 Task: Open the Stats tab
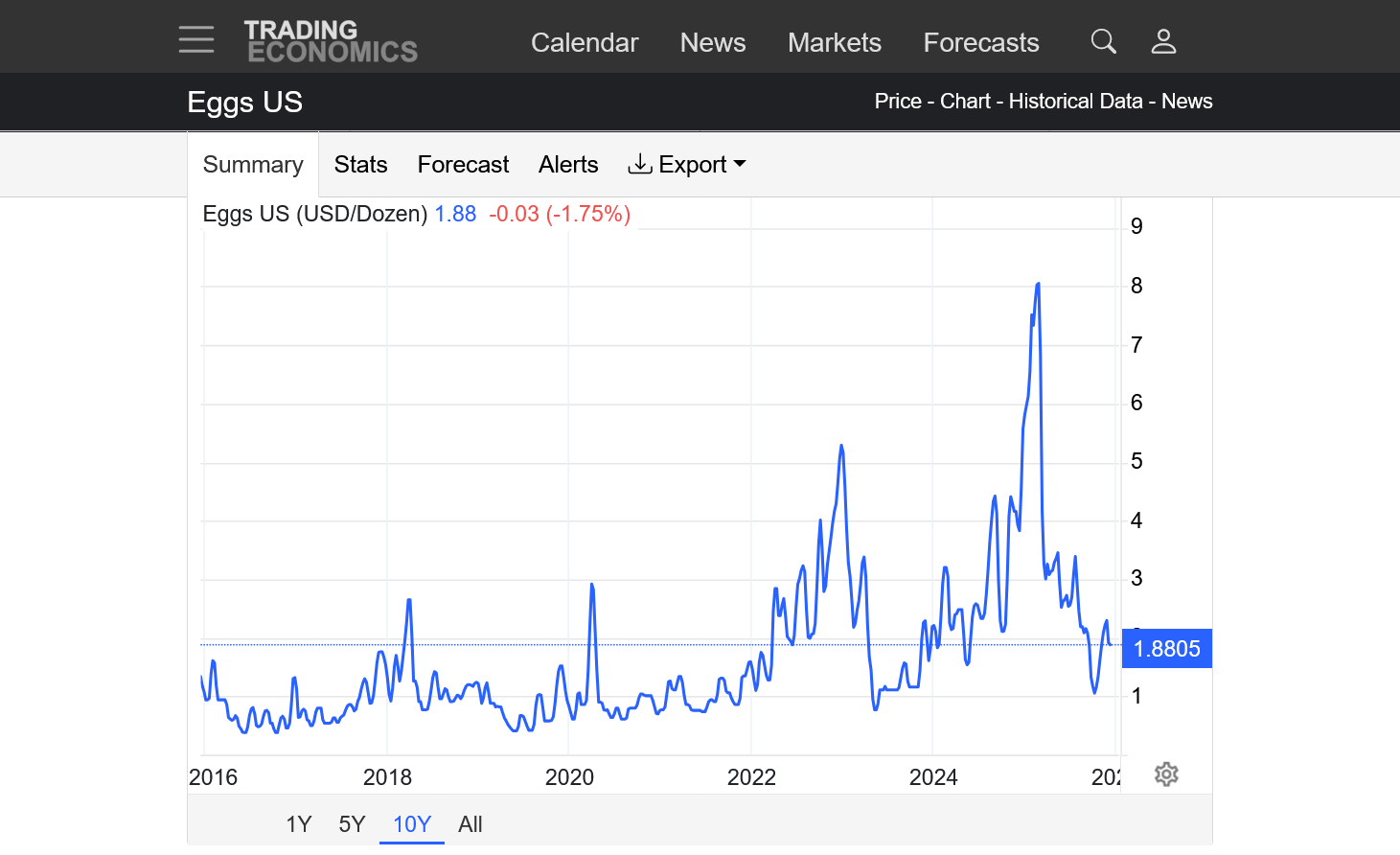click(360, 165)
